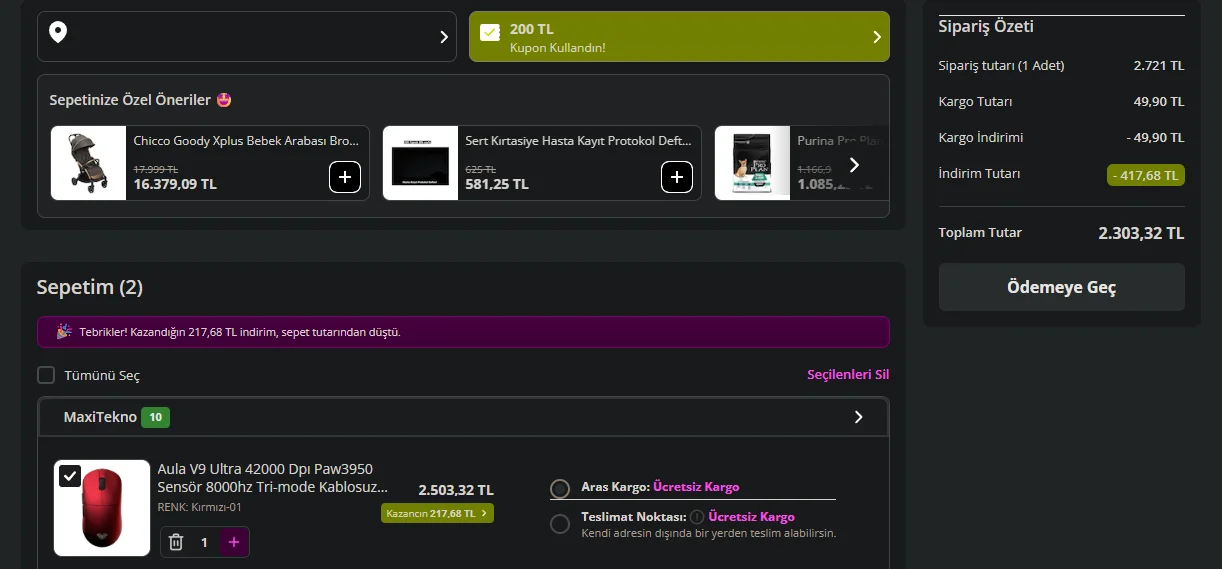Click the location pin icon
The image size is (1222, 569).
tap(58, 33)
